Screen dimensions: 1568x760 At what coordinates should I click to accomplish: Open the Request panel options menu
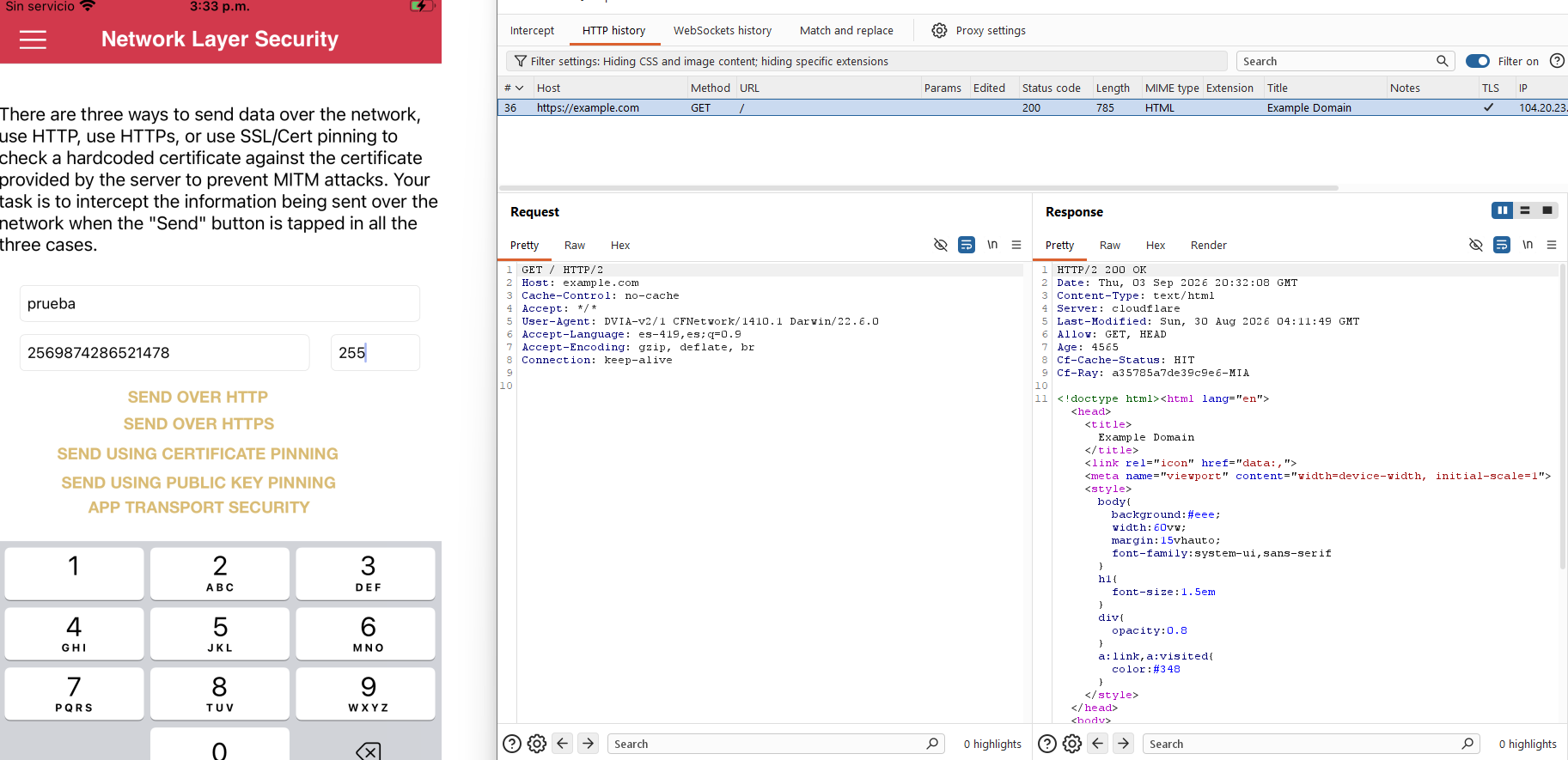coord(1016,245)
